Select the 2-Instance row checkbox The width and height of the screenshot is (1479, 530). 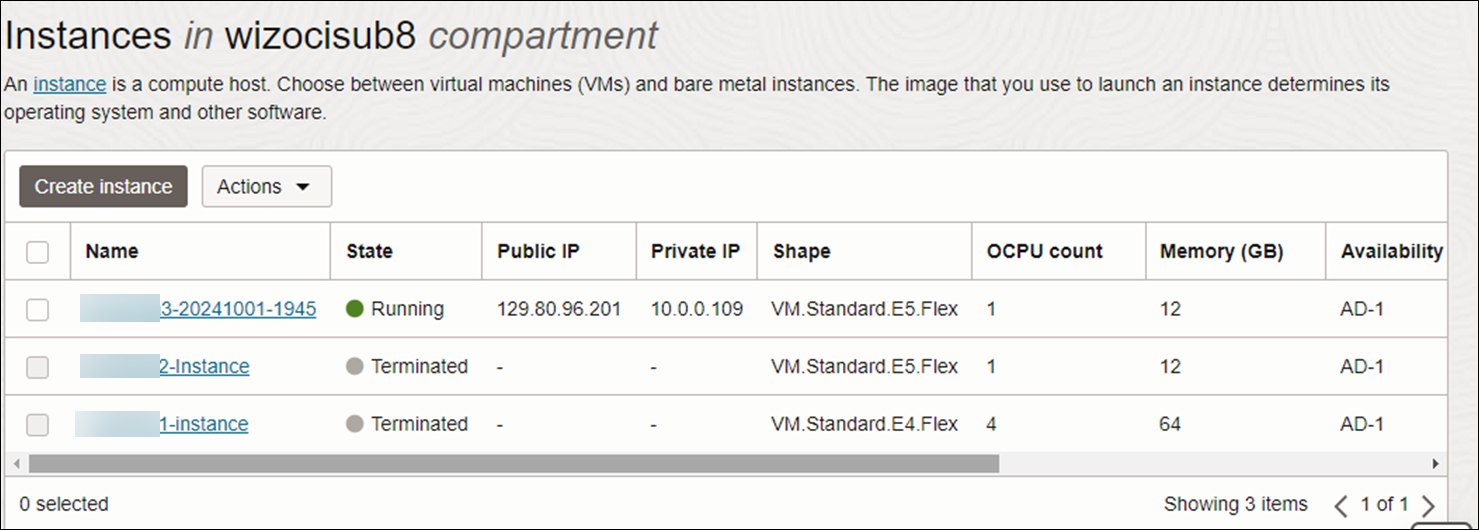click(x=38, y=367)
